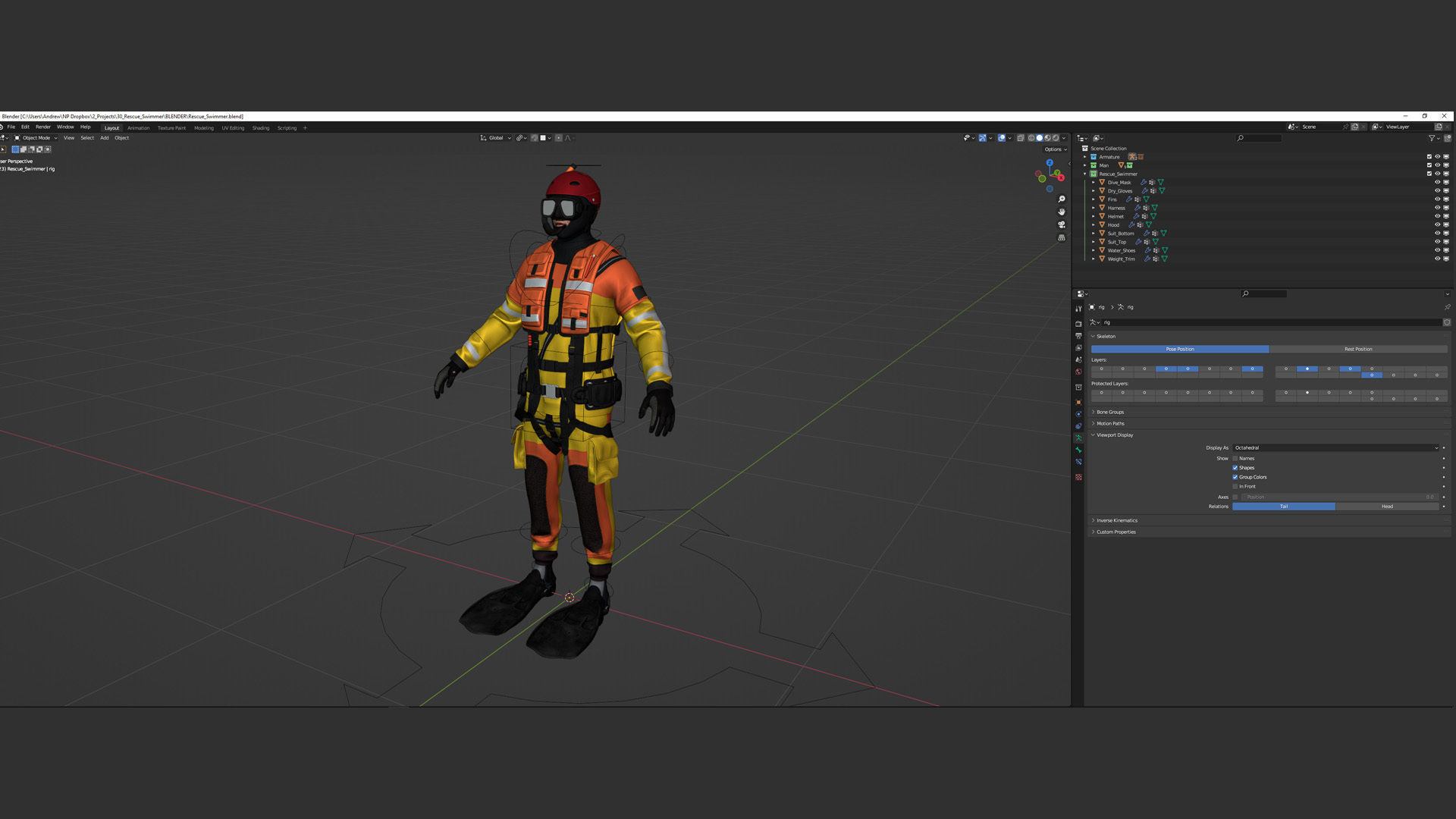Open the Object Constraints properties tab icon
The image size is (1456, 819).
coord(1078,426)
